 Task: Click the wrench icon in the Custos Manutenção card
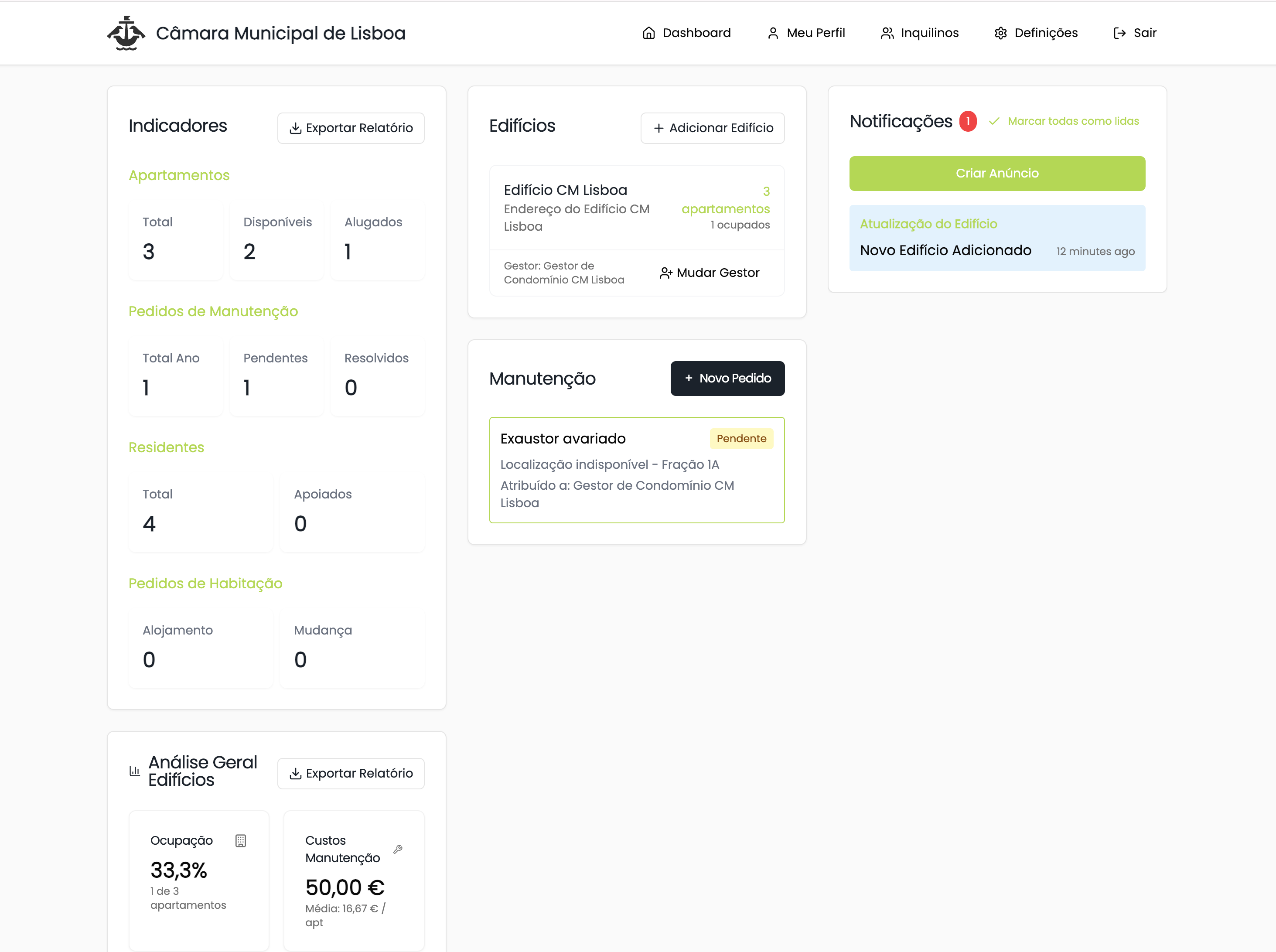pyautogui.click(x=398, y=849)
